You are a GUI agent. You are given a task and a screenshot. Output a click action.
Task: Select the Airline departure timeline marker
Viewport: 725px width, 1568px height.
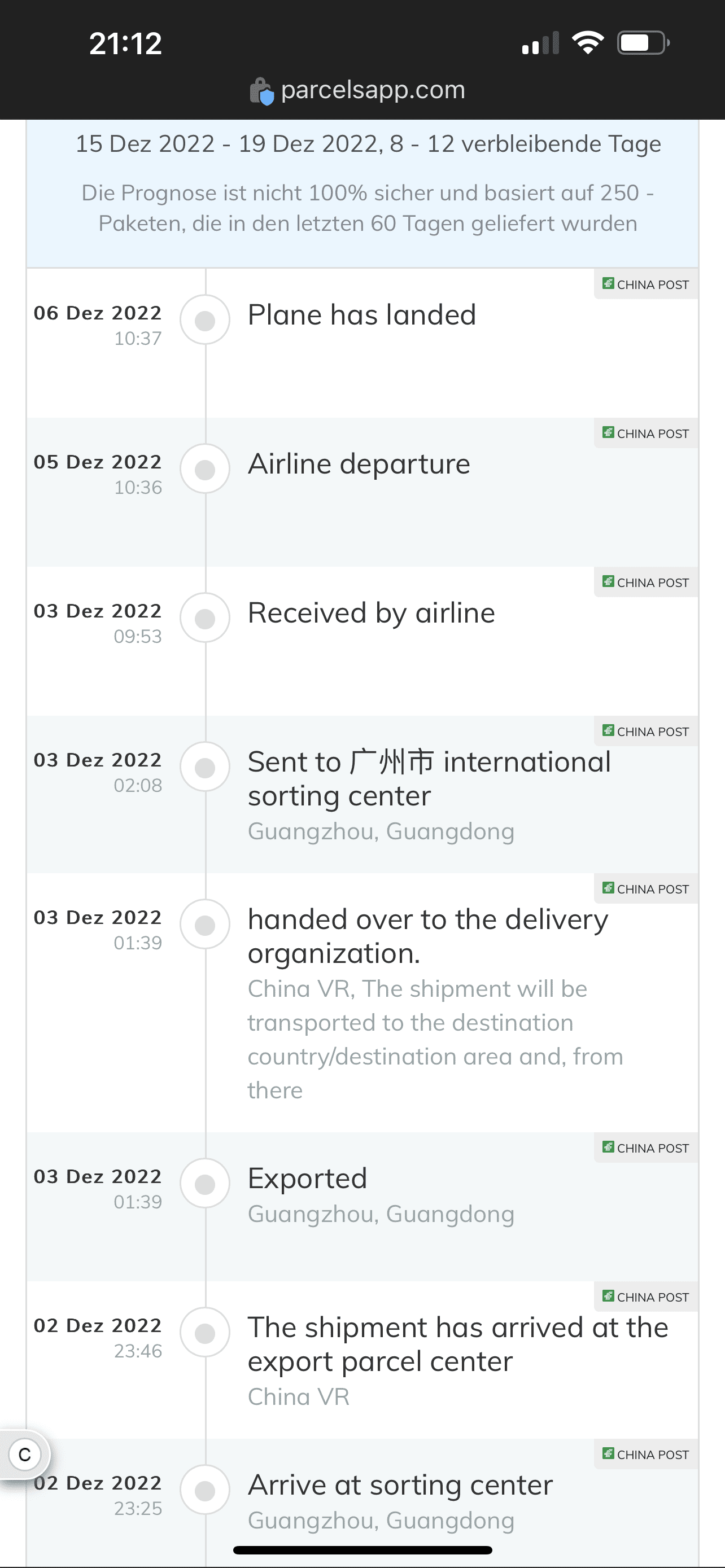pos(205,468)
